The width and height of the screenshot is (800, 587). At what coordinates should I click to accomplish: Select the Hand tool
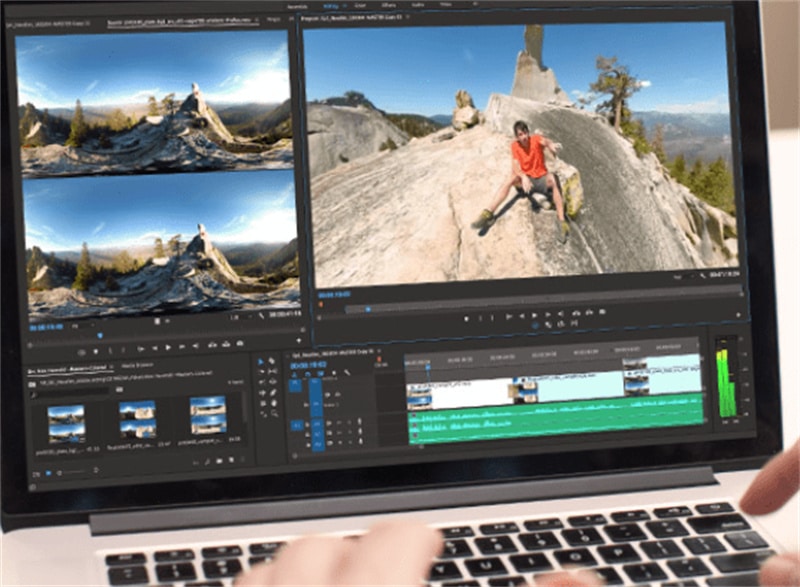[x=274, y=403]
